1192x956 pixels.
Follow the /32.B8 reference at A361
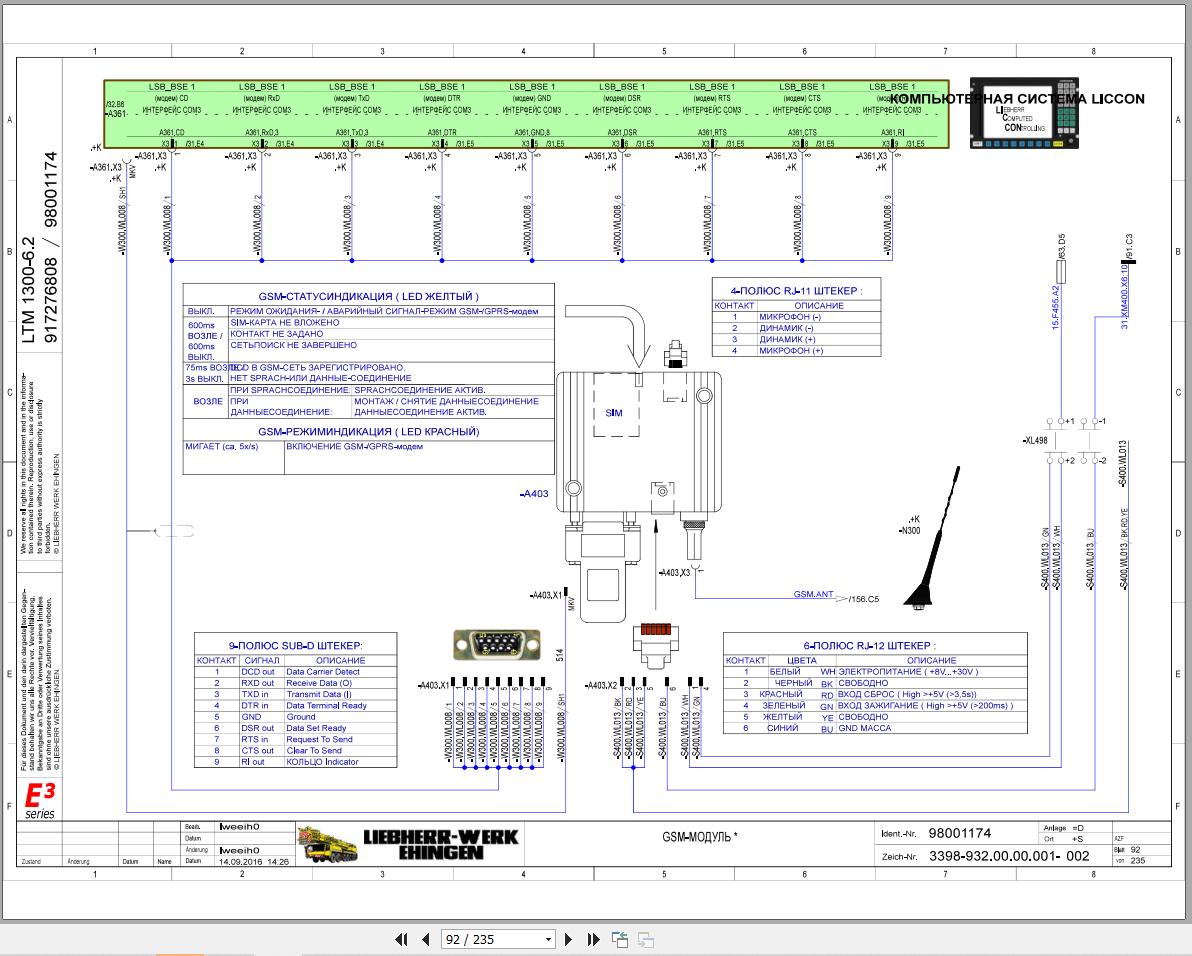[115, 104]
